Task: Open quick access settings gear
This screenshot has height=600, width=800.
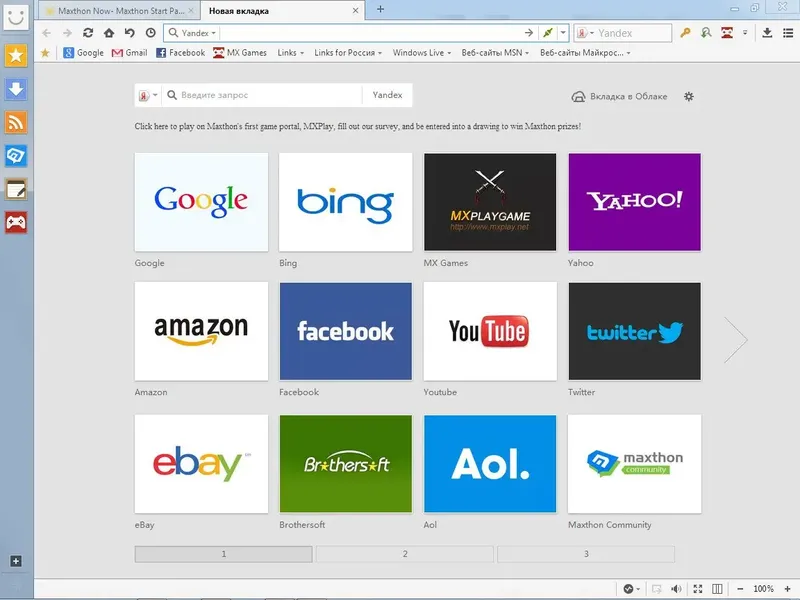Action: click(689, 96)
